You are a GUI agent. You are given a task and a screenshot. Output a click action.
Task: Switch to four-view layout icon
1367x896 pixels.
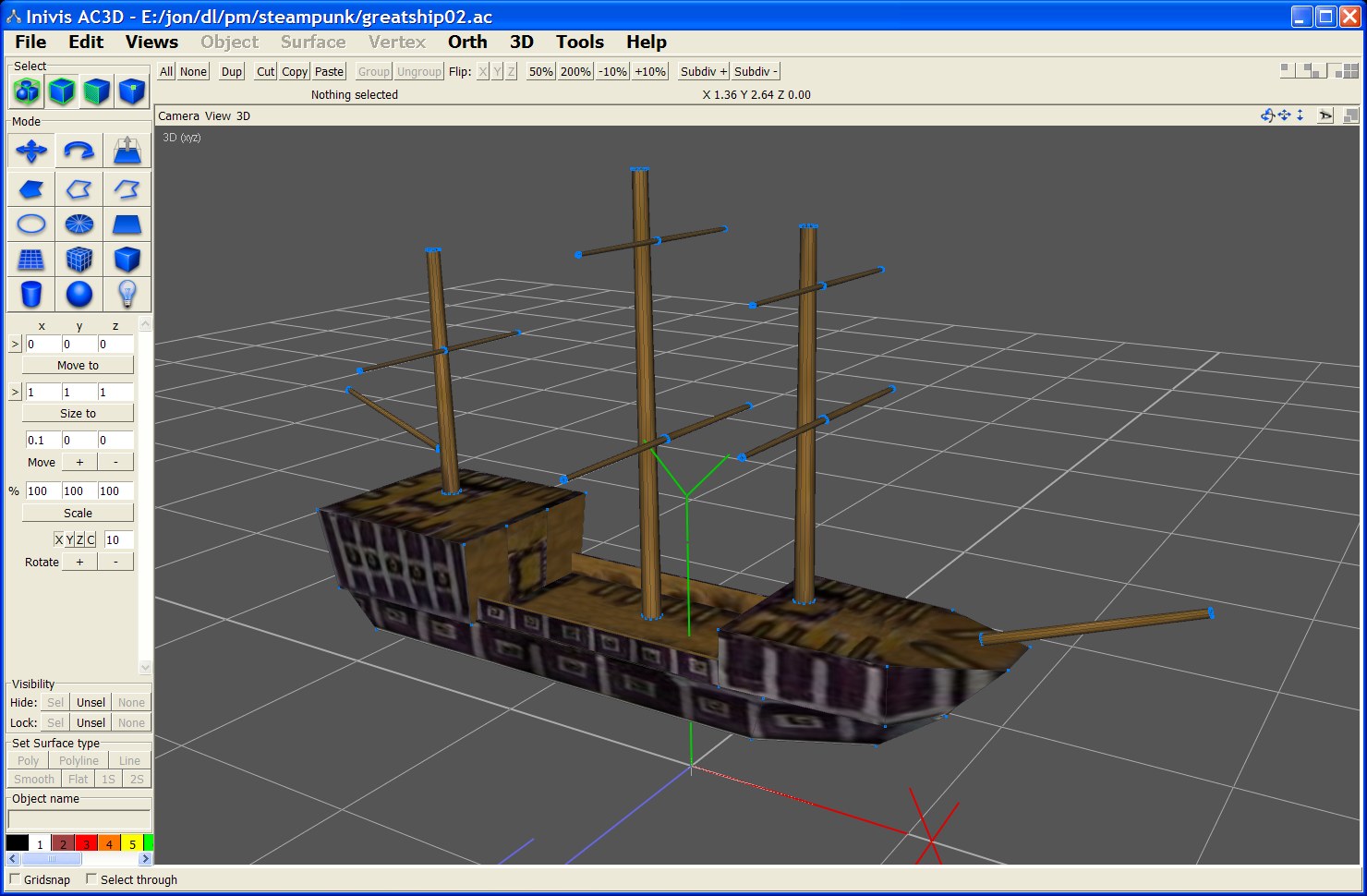pos(1349,71)
